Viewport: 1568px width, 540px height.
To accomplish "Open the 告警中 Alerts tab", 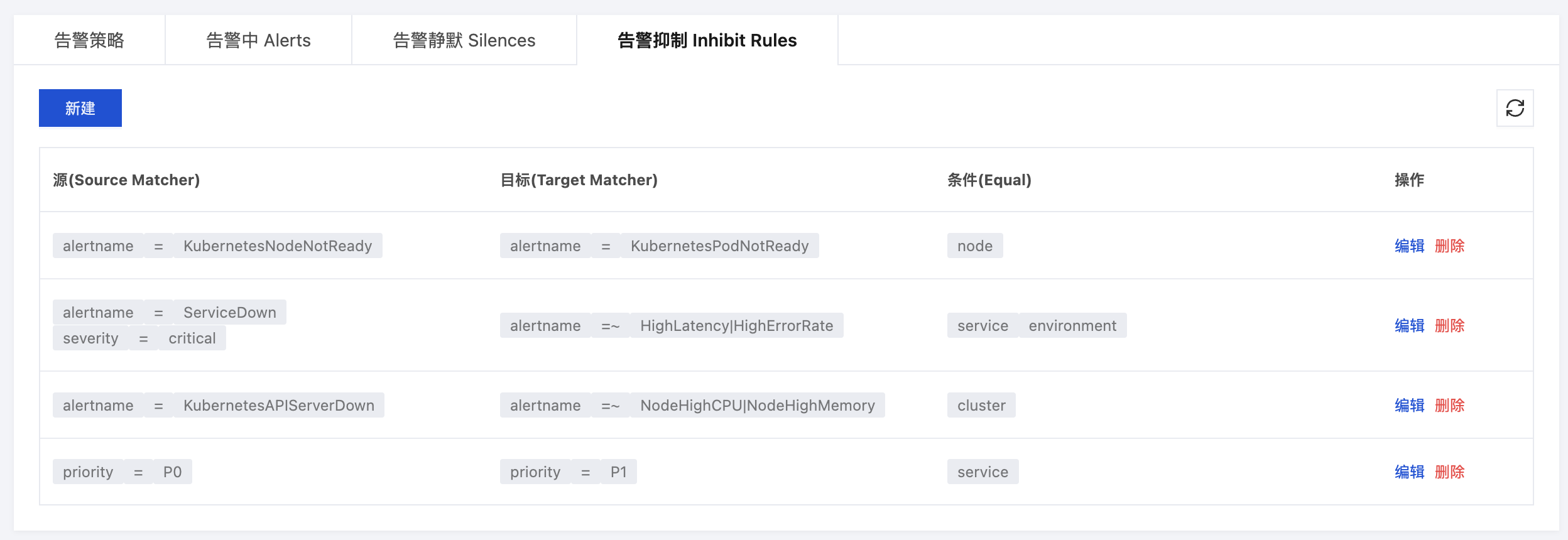I will [258, 40].
